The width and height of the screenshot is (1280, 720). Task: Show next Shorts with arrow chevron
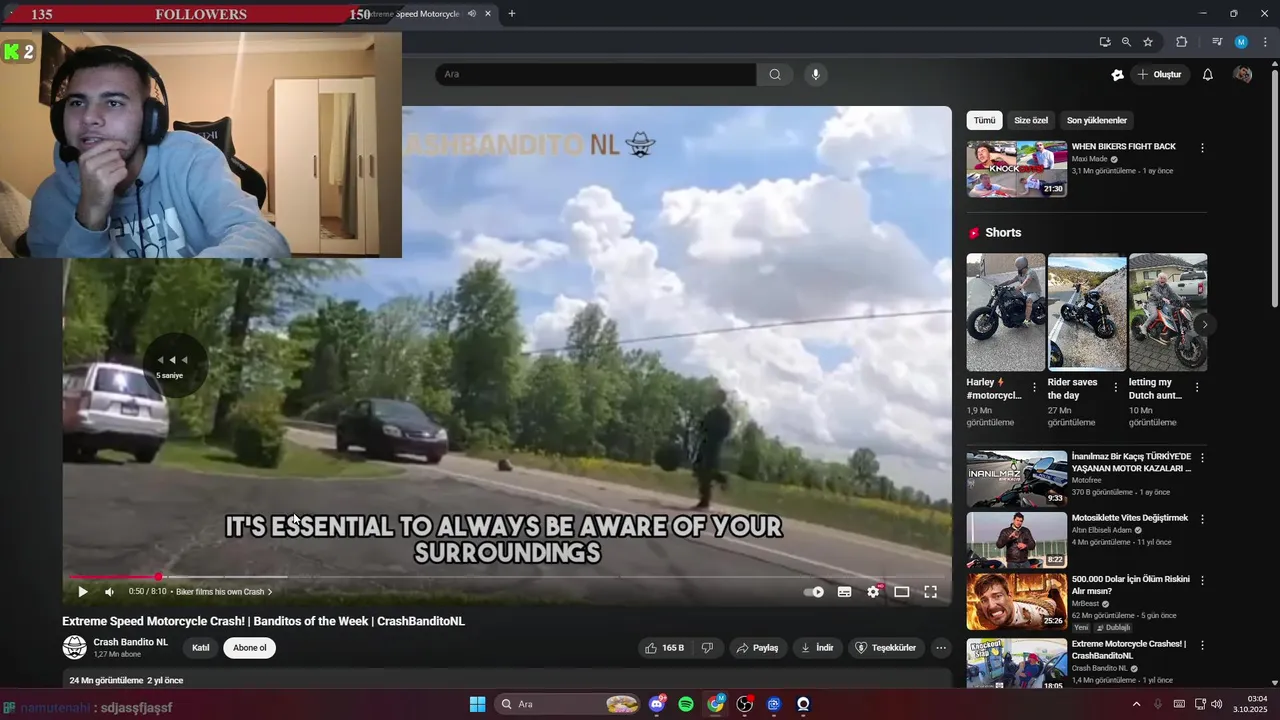[1205, 324]
